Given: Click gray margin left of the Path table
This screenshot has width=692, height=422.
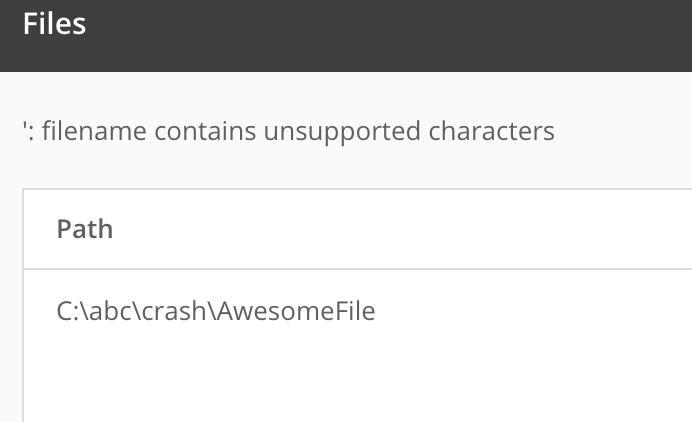Looking at the screenshot, I should click(10, 300).
